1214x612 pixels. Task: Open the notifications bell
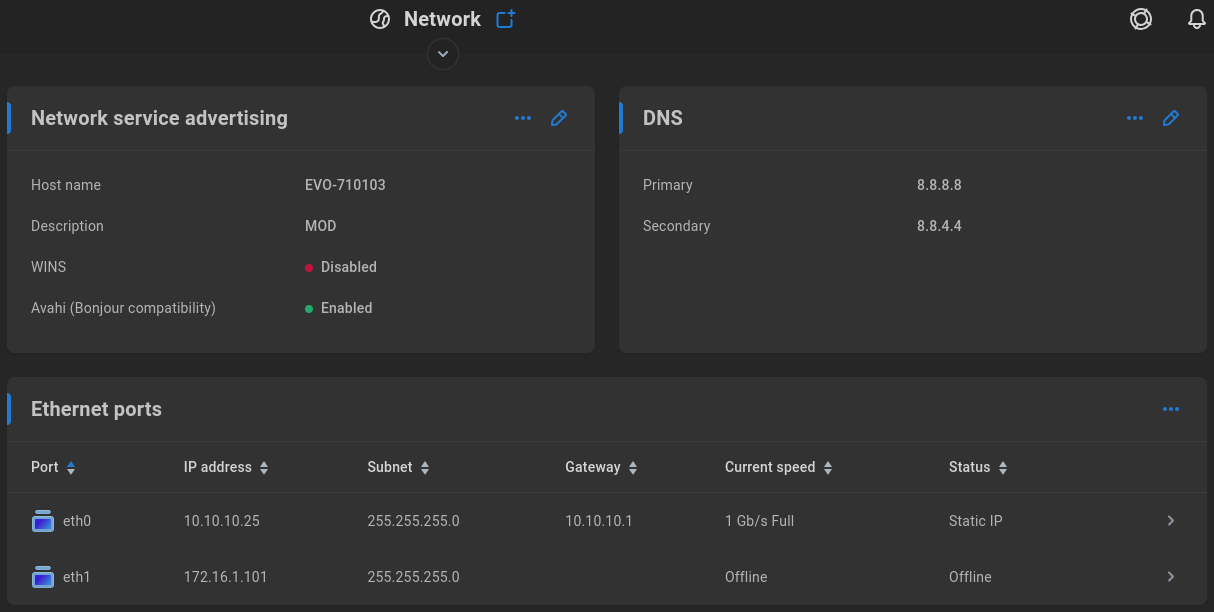tap(1197, 19)
